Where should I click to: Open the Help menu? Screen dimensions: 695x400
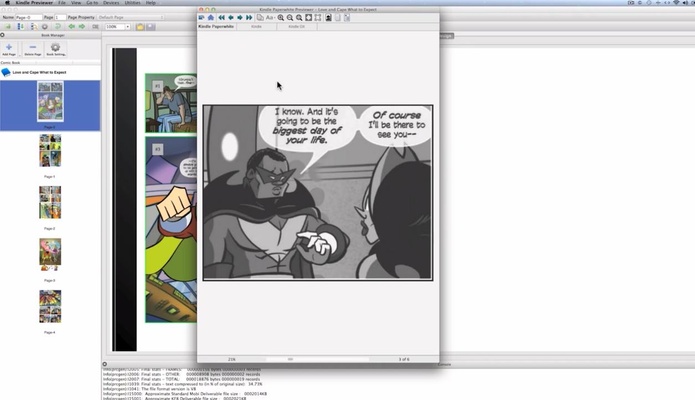pos(151,3)
